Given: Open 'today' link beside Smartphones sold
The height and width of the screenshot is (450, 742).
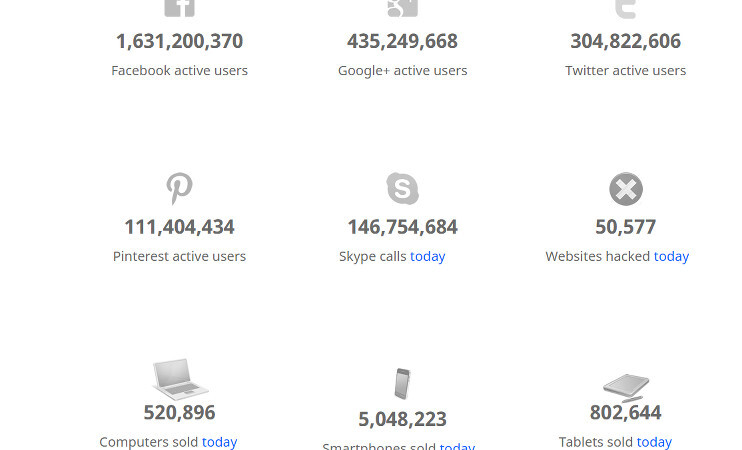Looking at the screenshot, I should pyautogui.click(x=457, y=446).
